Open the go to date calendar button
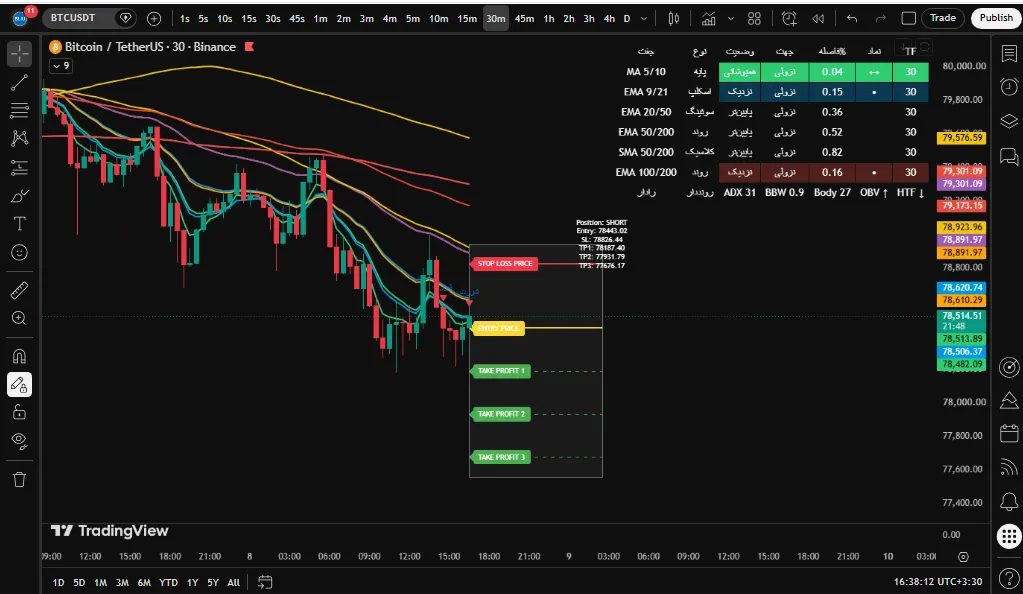Screen dimensions: 1023x594 point(265,582)
